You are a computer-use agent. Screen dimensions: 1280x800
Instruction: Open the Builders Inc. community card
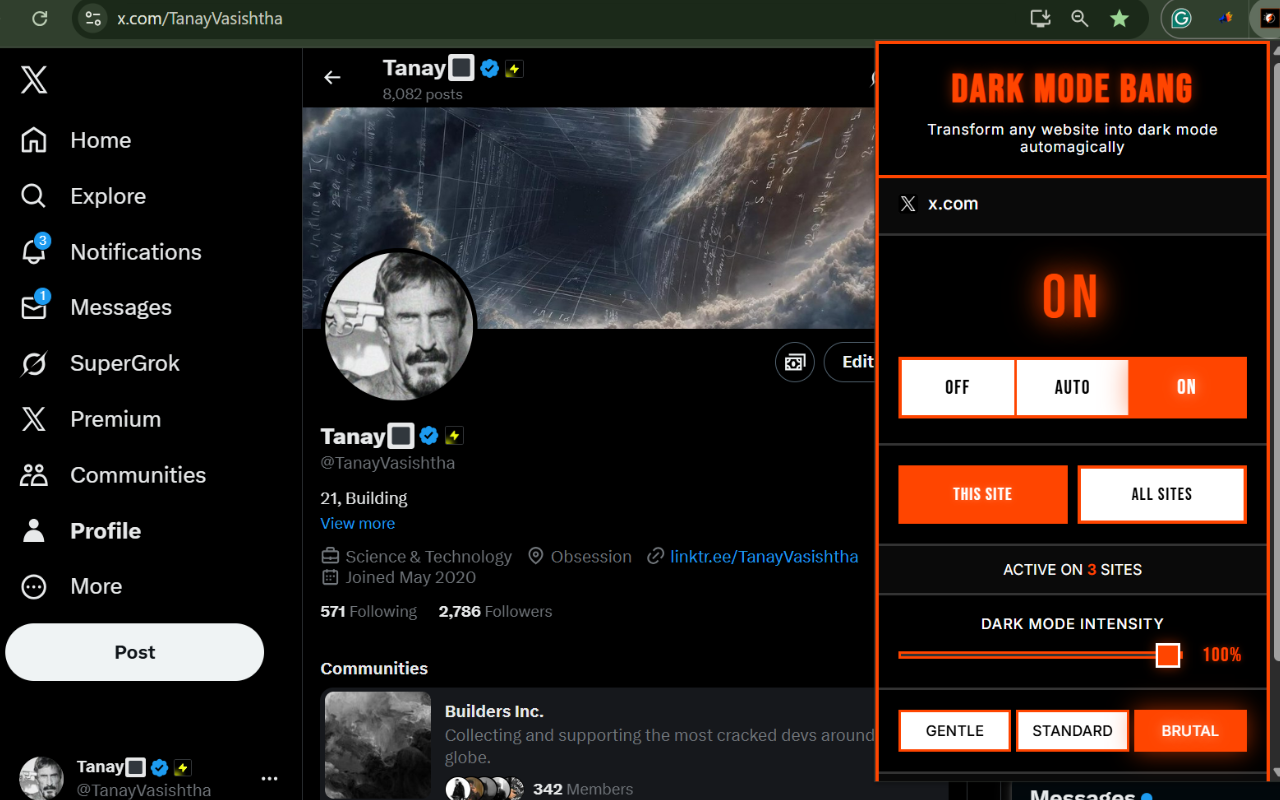click(598, 745)
